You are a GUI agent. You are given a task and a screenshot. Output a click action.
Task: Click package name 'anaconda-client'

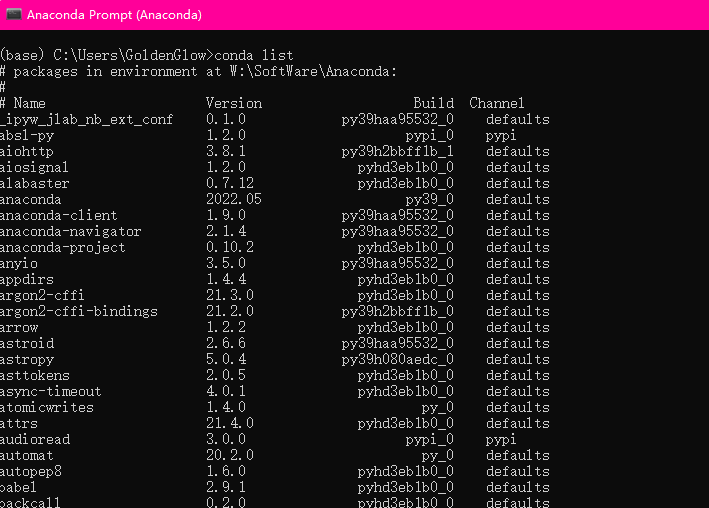click(59, 215)
